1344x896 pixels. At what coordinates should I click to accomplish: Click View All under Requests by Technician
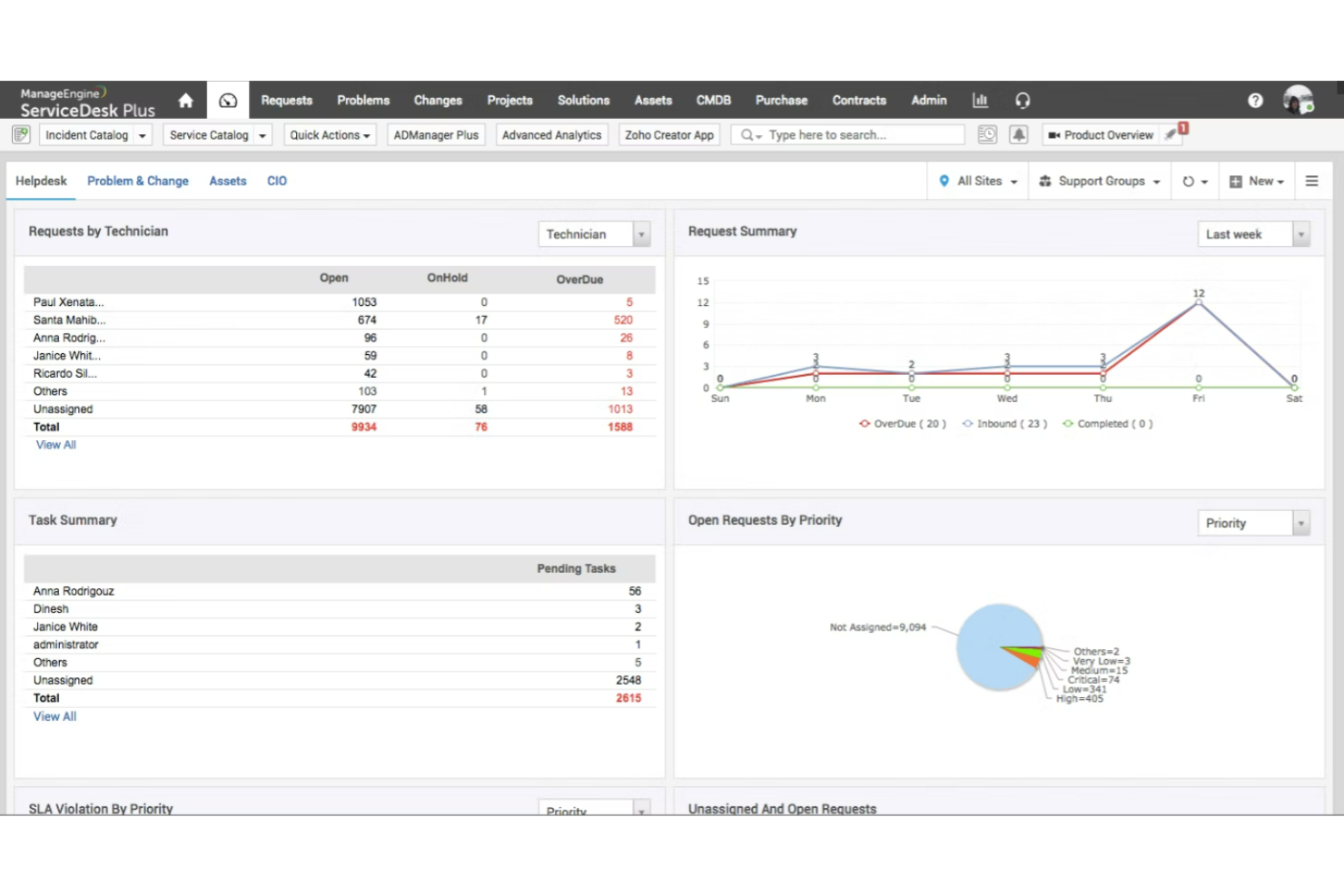[x=54, y=444]
